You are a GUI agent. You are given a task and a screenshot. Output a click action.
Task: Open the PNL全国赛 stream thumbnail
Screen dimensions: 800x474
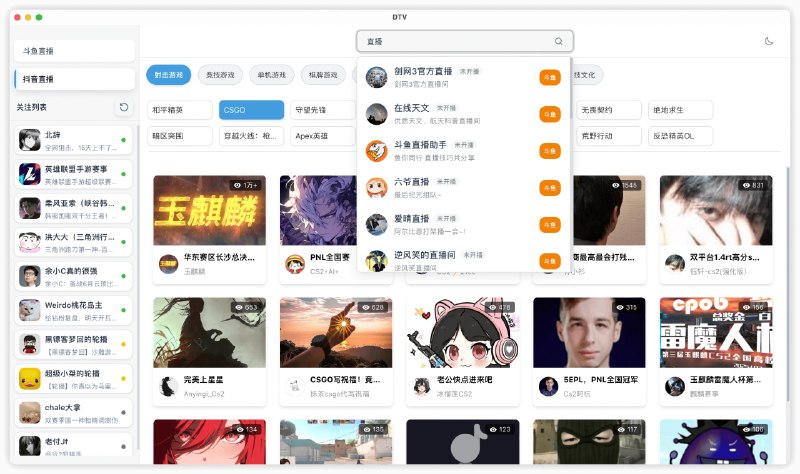point(318,210)
